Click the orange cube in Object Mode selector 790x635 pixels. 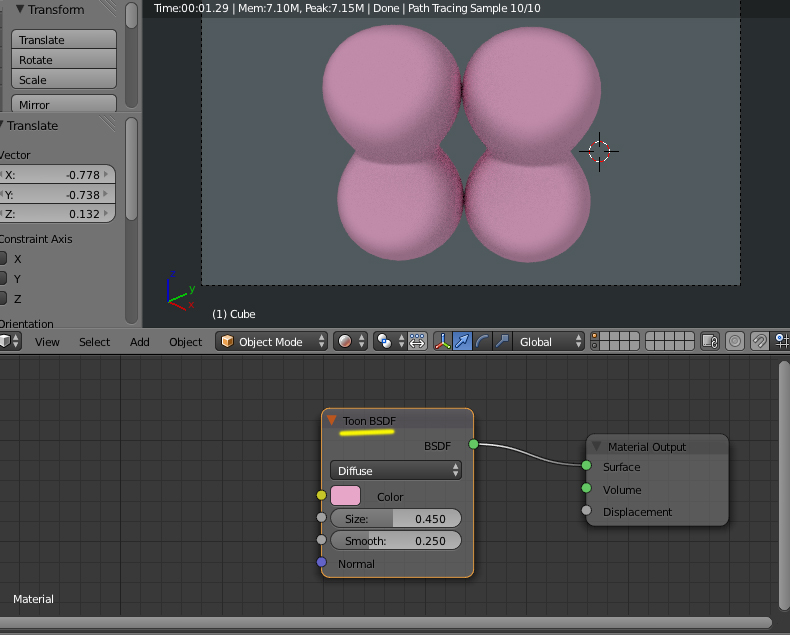(x=228, y=341)
